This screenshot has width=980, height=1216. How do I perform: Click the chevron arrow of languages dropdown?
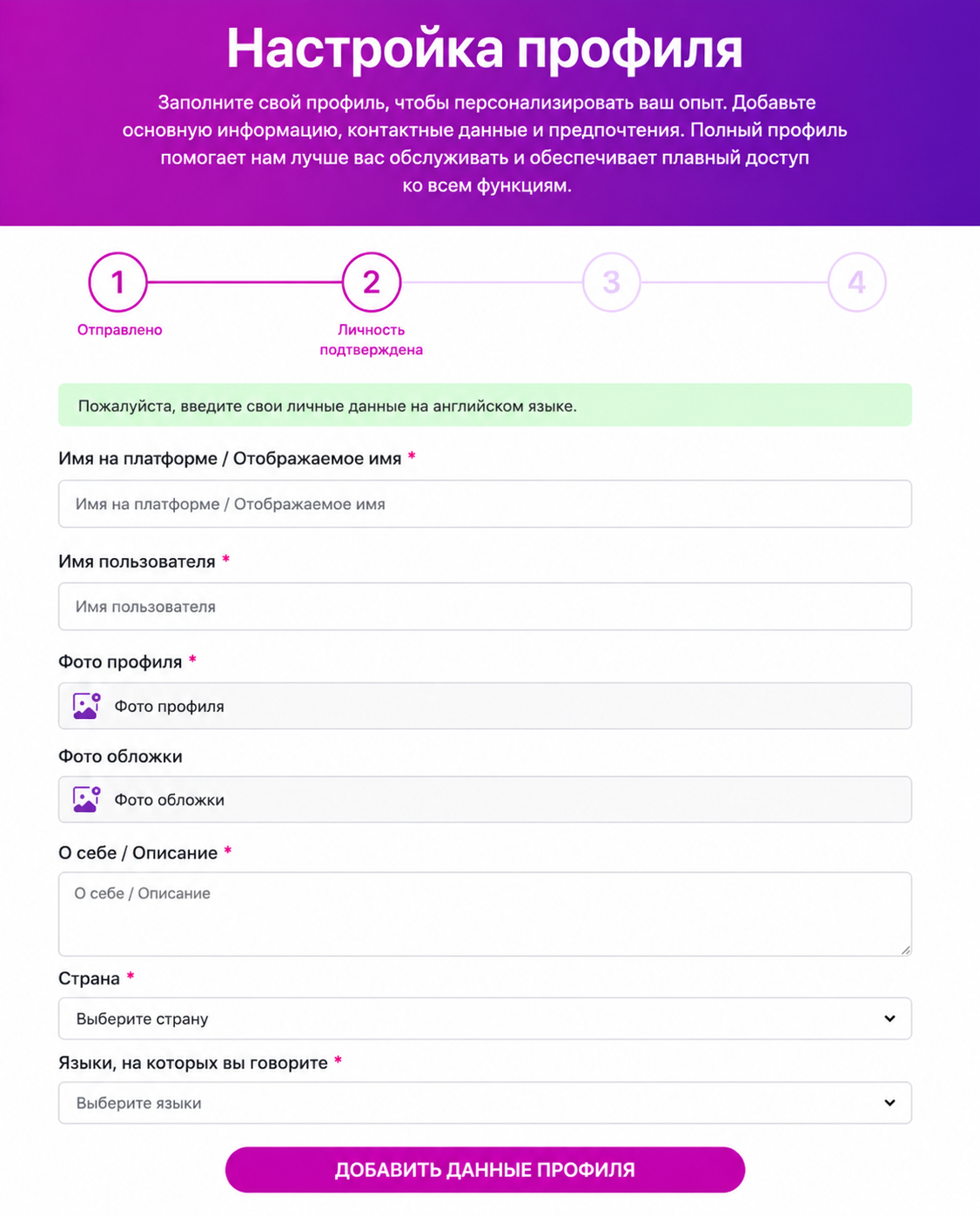(889, 1103)
